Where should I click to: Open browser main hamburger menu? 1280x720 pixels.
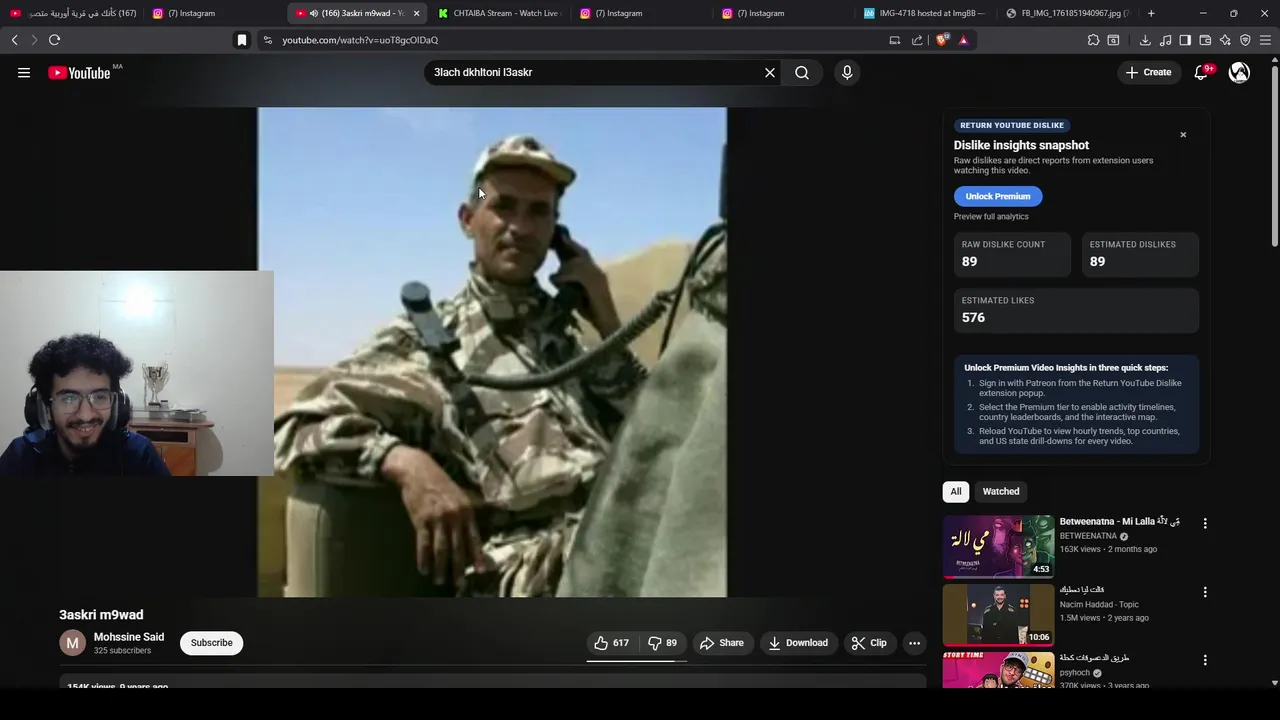click(1265, 40)
